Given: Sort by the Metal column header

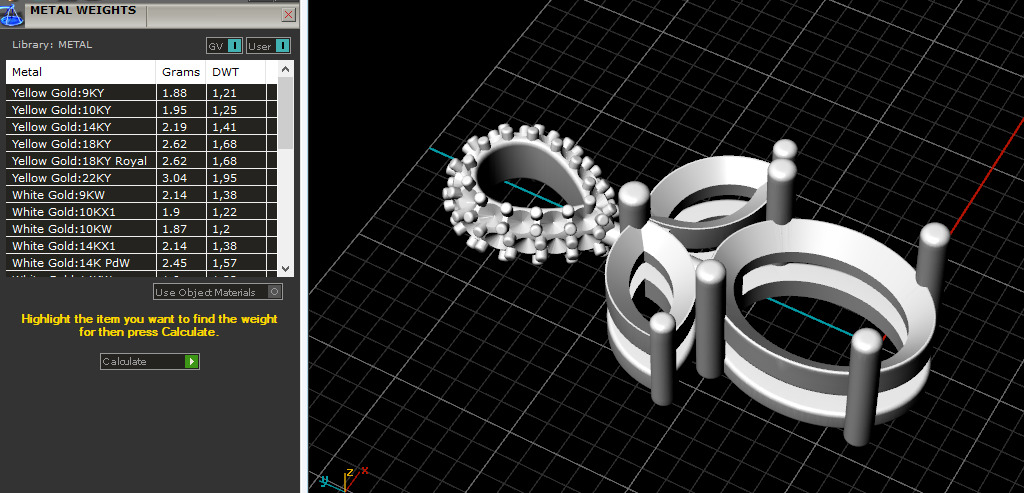Looking at the screenshot, I should pos(81,72).
